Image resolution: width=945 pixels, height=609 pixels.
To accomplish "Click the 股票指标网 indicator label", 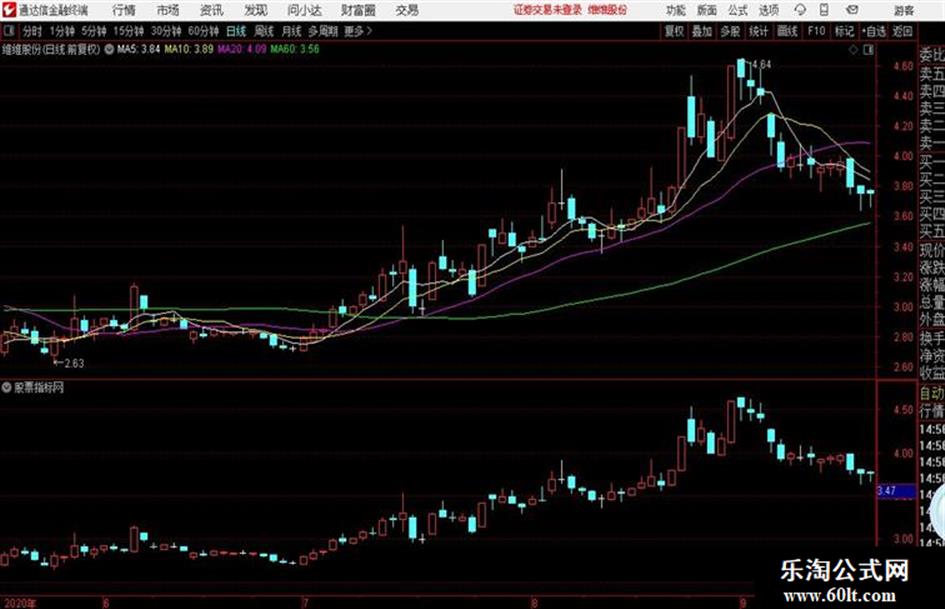I will [39, 387].
